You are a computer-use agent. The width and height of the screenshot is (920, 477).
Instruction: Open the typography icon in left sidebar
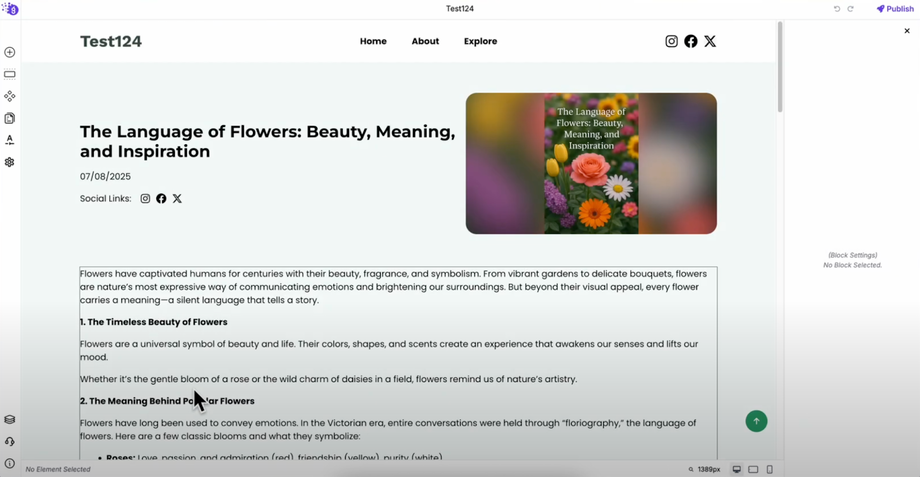tap(9, 140)
